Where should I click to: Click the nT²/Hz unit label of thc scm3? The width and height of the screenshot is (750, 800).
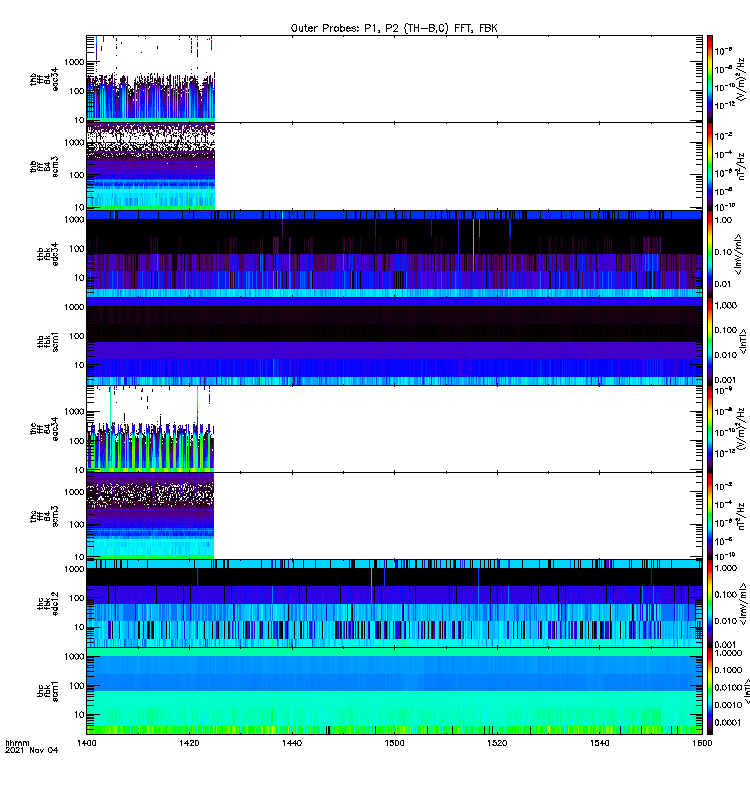coord(742,516)
